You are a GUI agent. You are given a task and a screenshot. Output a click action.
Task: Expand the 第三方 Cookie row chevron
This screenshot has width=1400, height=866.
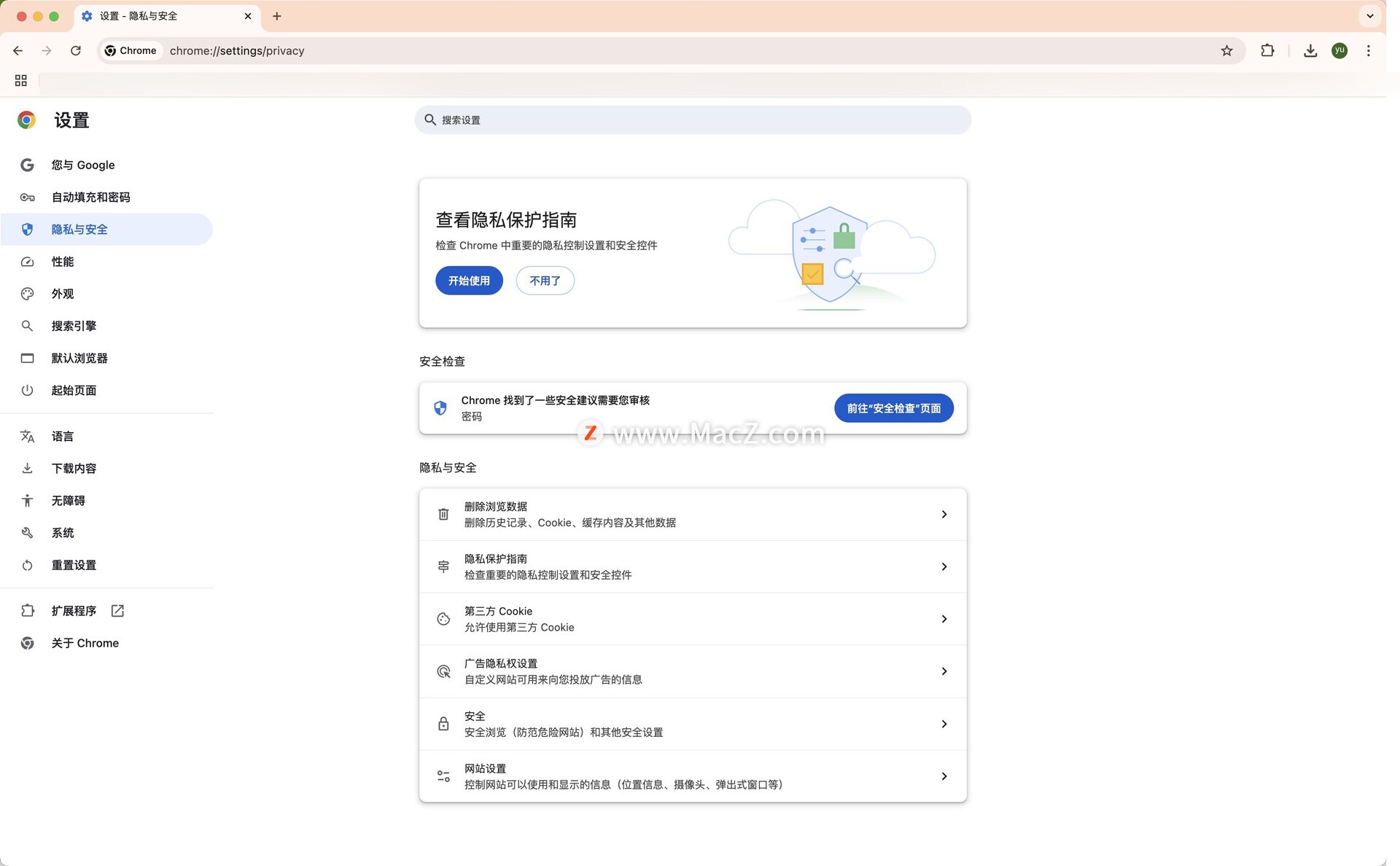pyautogui.click(x=944, y=619)
